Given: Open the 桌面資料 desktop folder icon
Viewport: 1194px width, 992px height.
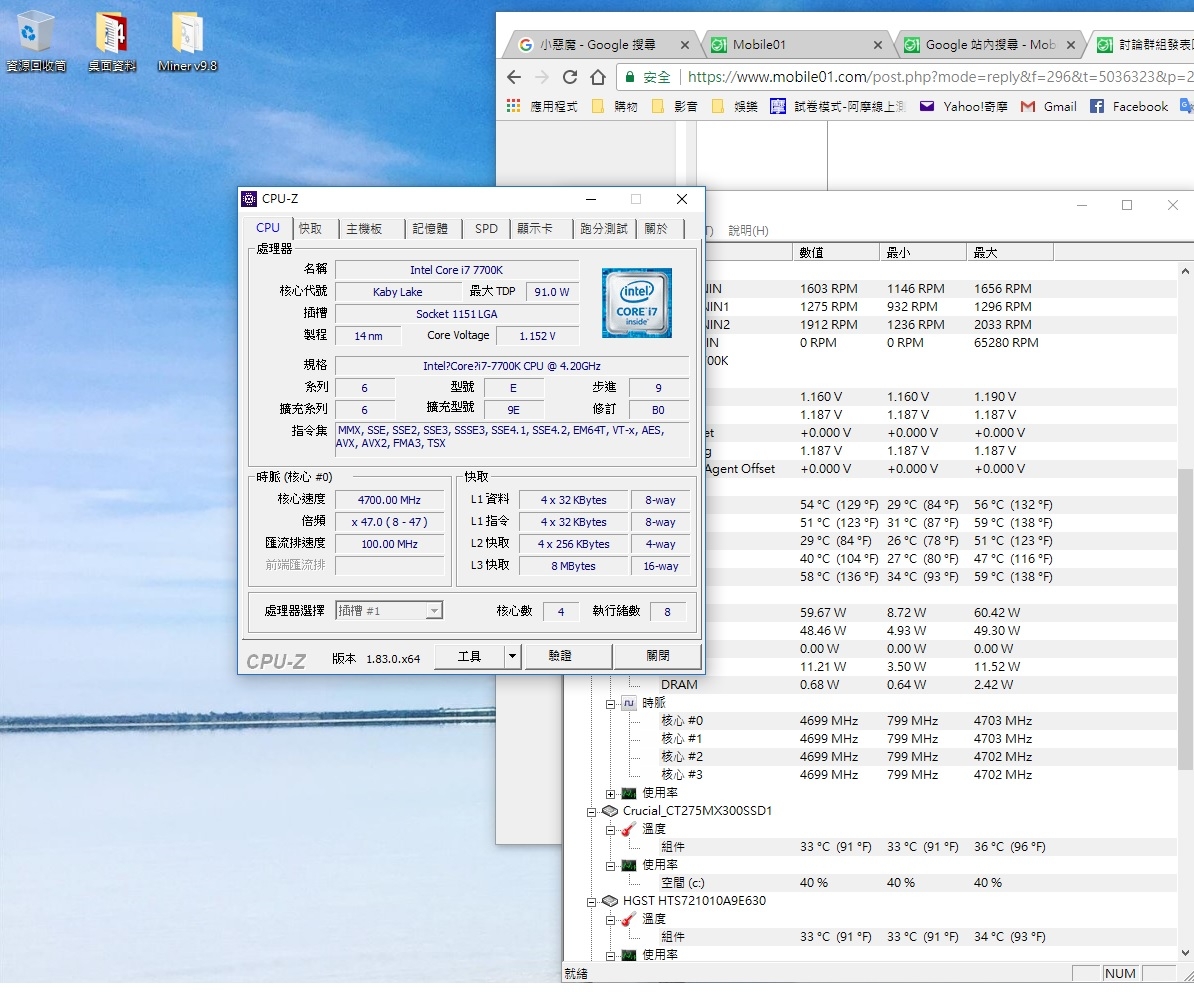Looking at the screenshot, I should (111, 41).
